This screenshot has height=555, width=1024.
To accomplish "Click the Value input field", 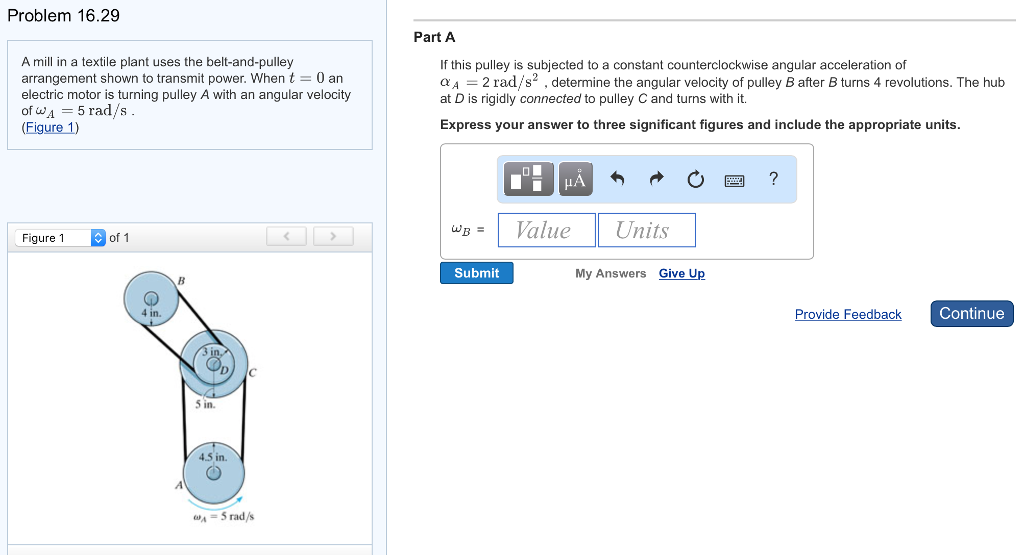I will coord(546,230).
